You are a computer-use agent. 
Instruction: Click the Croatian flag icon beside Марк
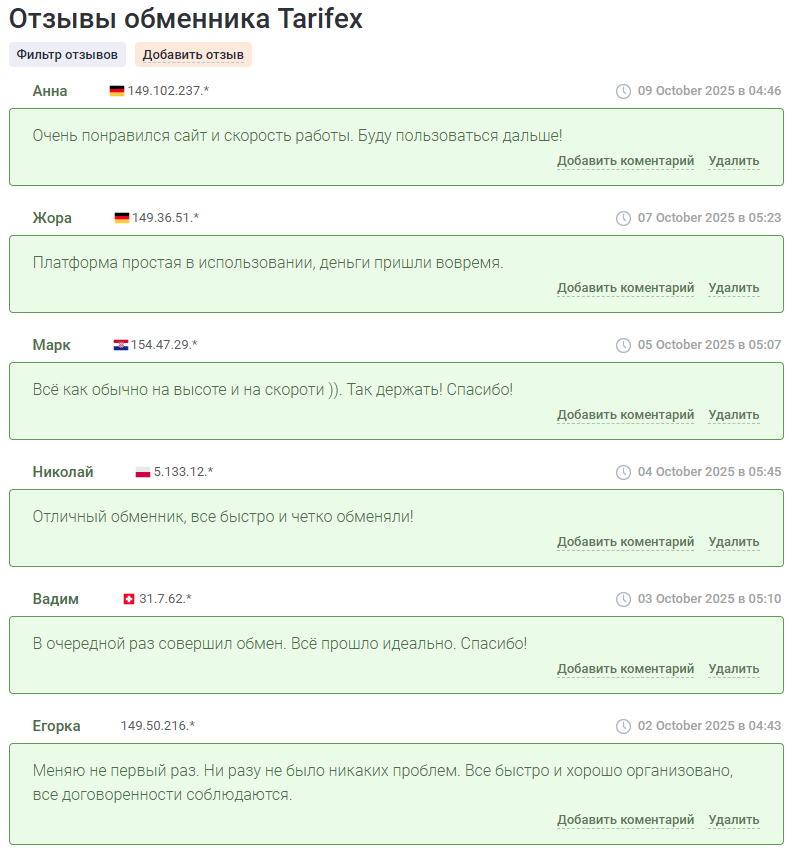(121, 345)
